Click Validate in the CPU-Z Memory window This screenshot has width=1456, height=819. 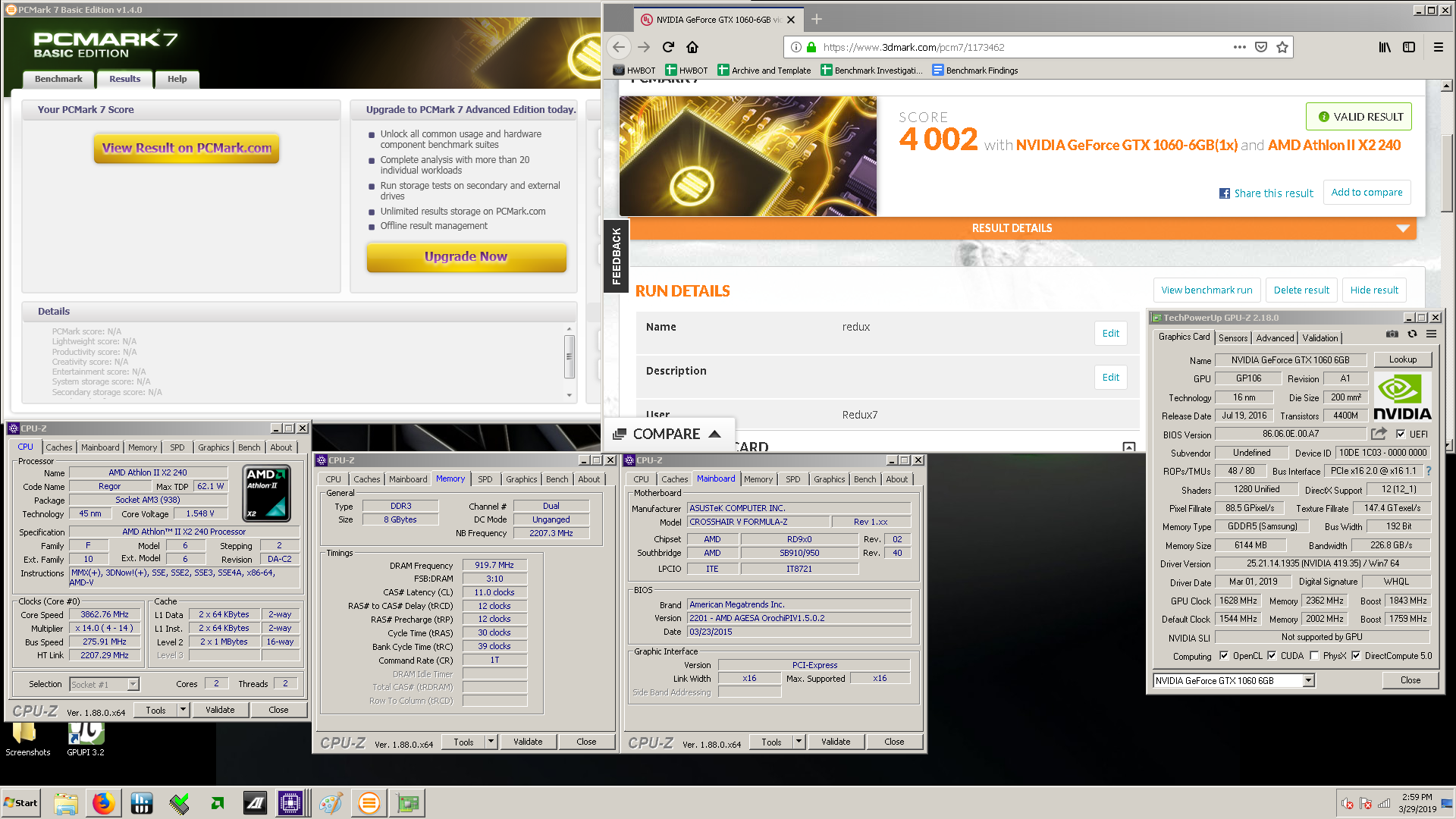coord(528,742)
